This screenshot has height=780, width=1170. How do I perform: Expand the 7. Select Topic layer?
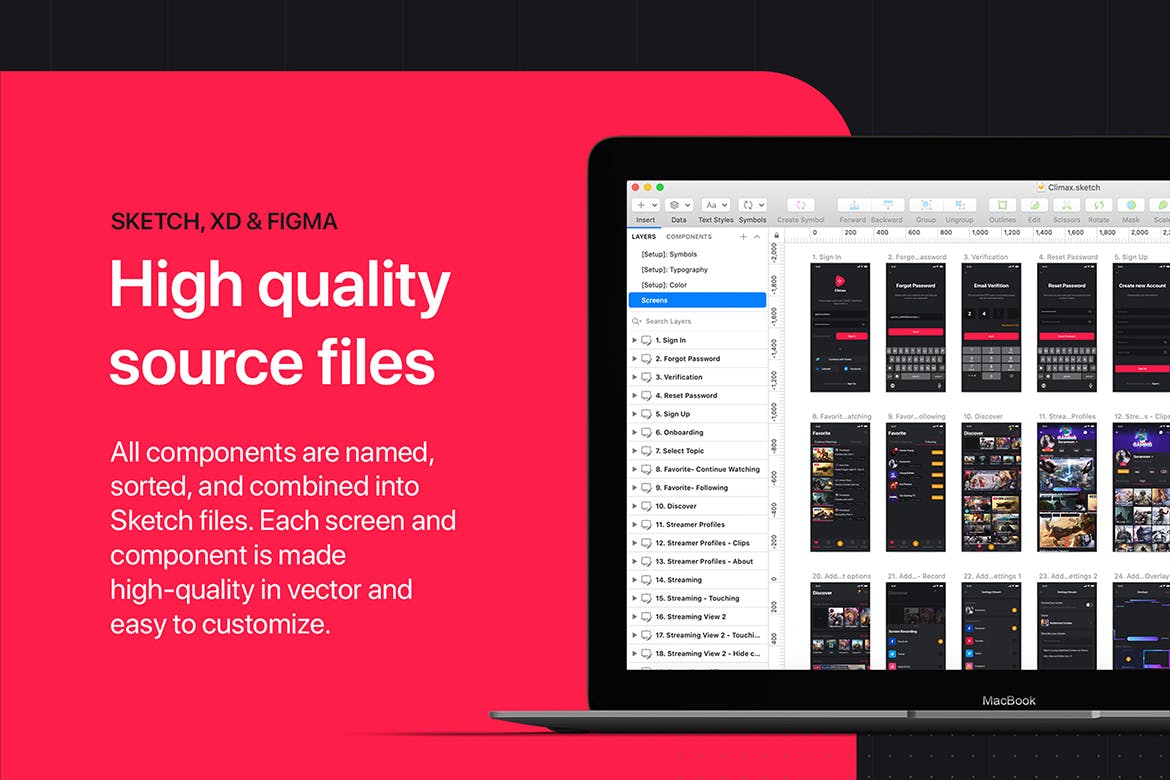pos(634,451)
